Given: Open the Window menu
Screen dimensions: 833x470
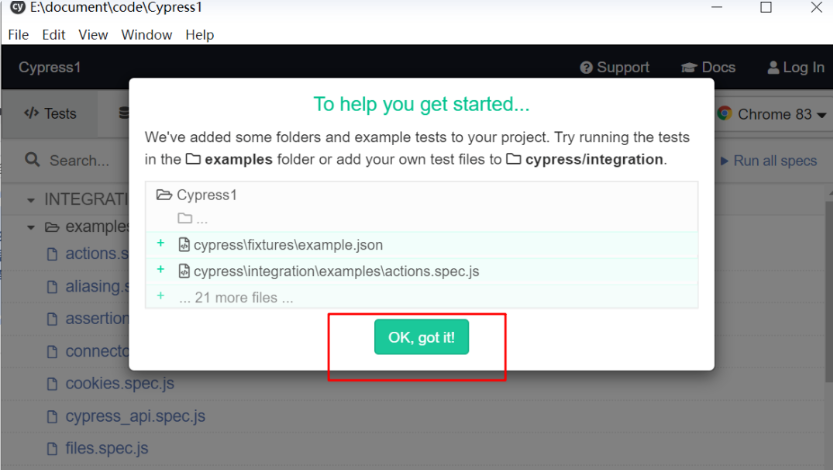Looking at the screenshot, I should point(147,35).
